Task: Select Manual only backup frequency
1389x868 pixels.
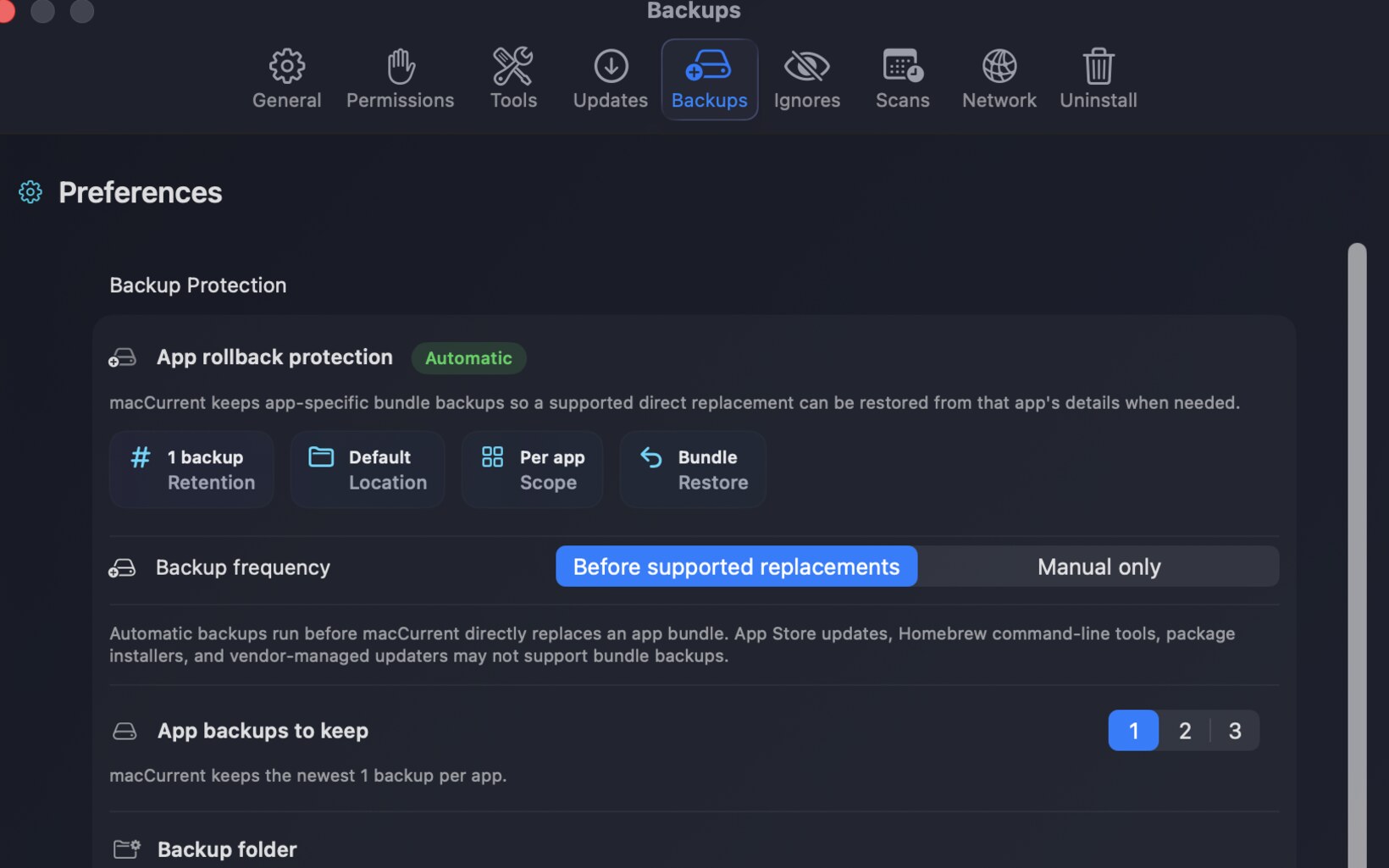Action: tap(1098, 567)
